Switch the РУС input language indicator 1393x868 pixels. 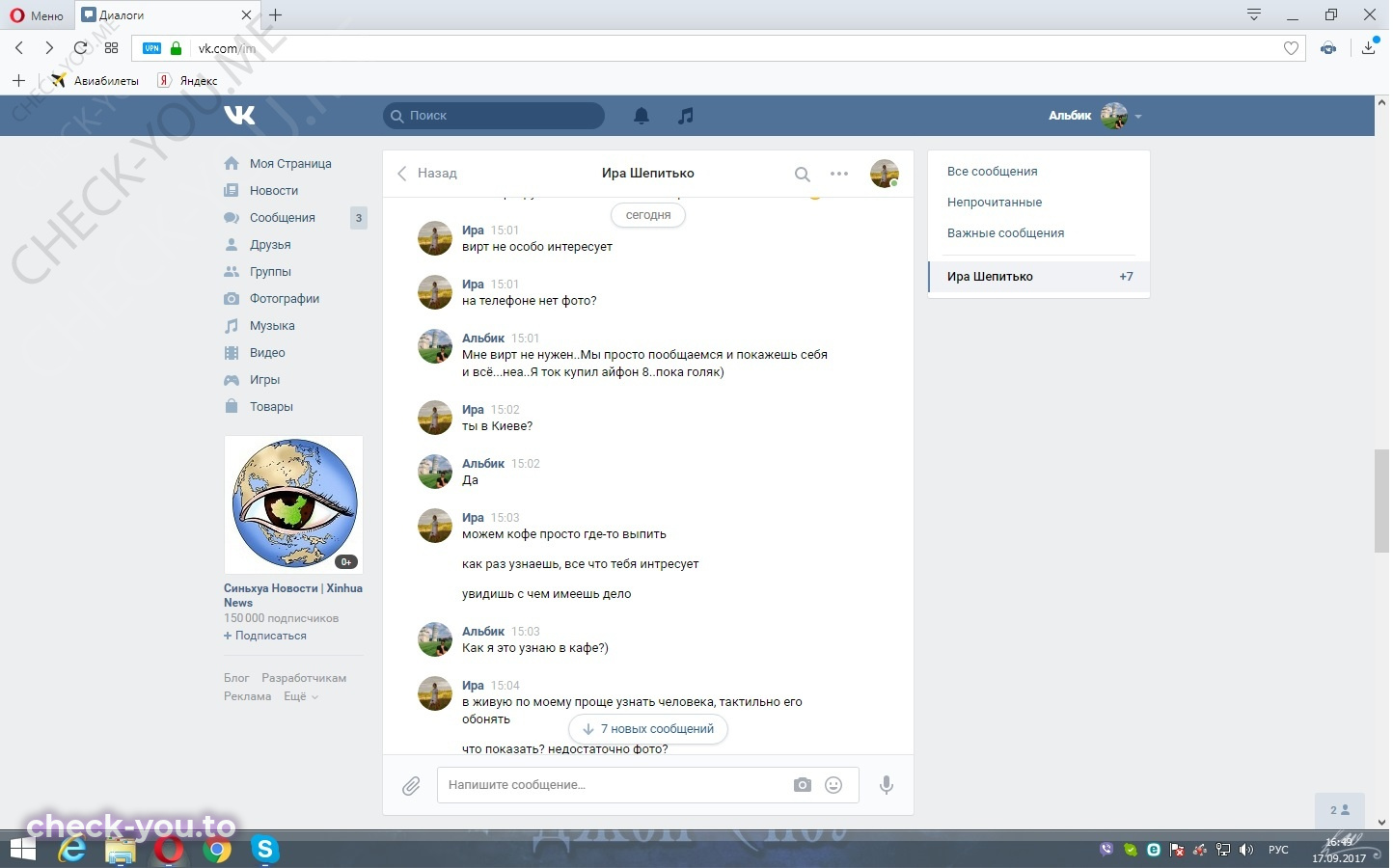click(x=1278, y=850)
